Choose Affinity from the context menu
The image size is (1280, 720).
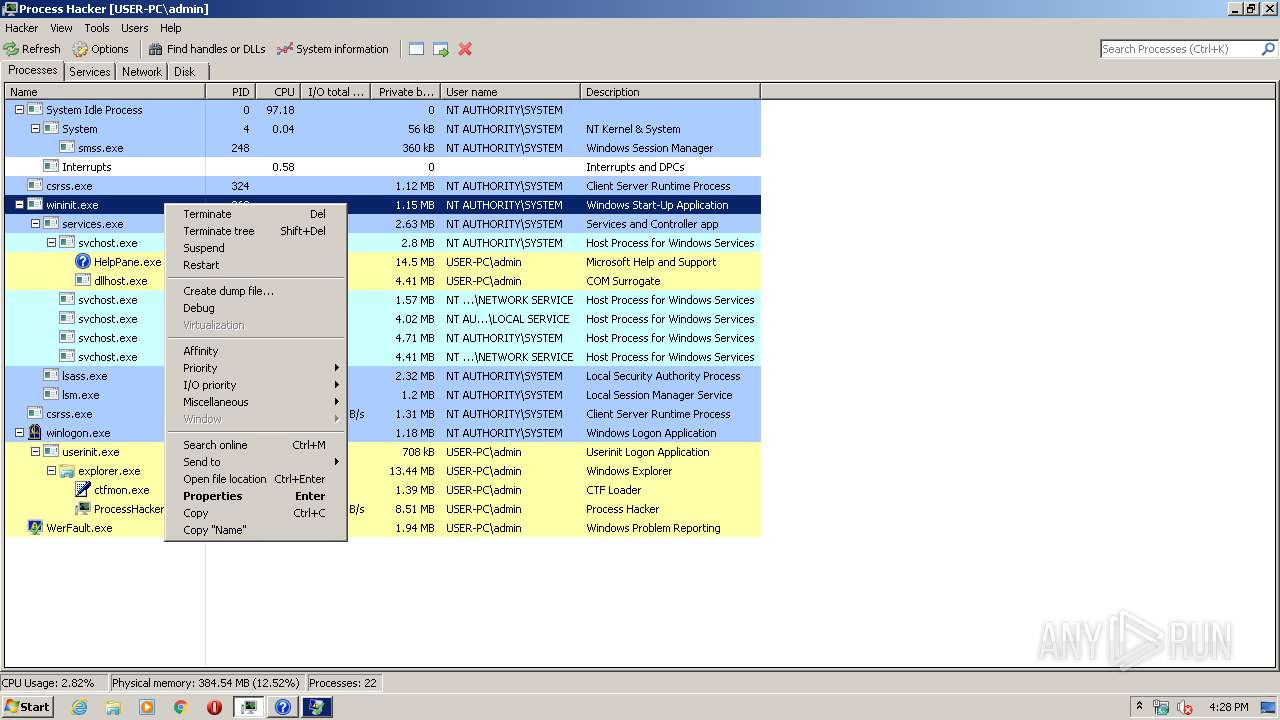coord(256,351)
